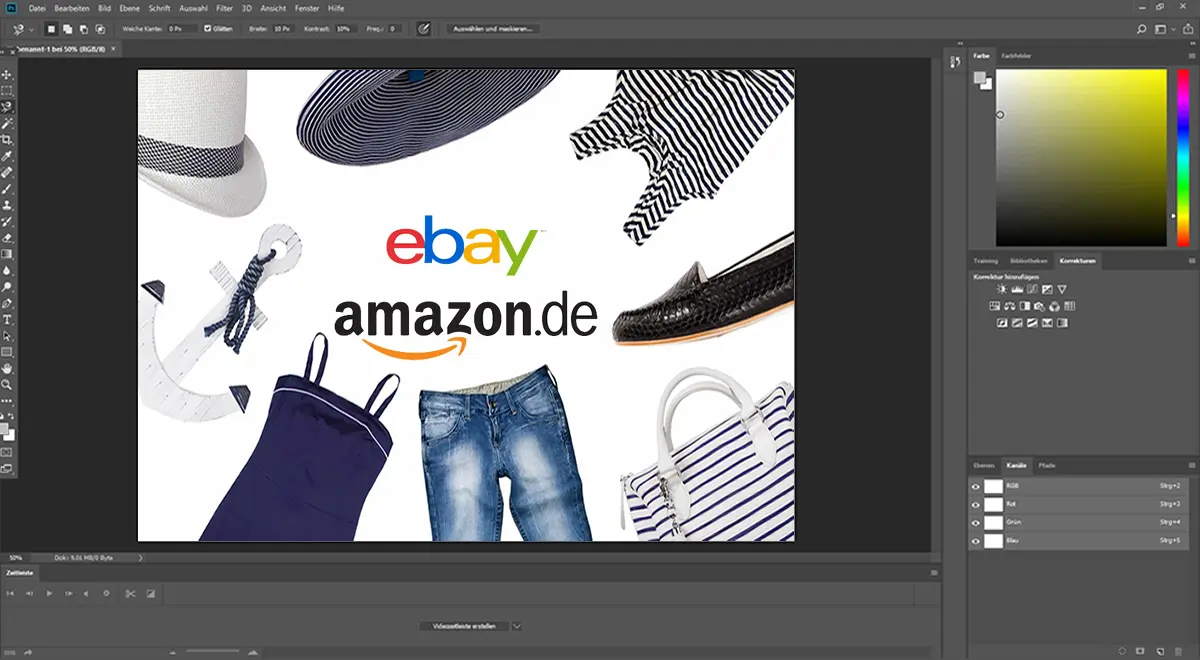Viewport: 1200px width, 660px height.
Task: Toggle the Glätten checkbox
Action: point(207,29)
